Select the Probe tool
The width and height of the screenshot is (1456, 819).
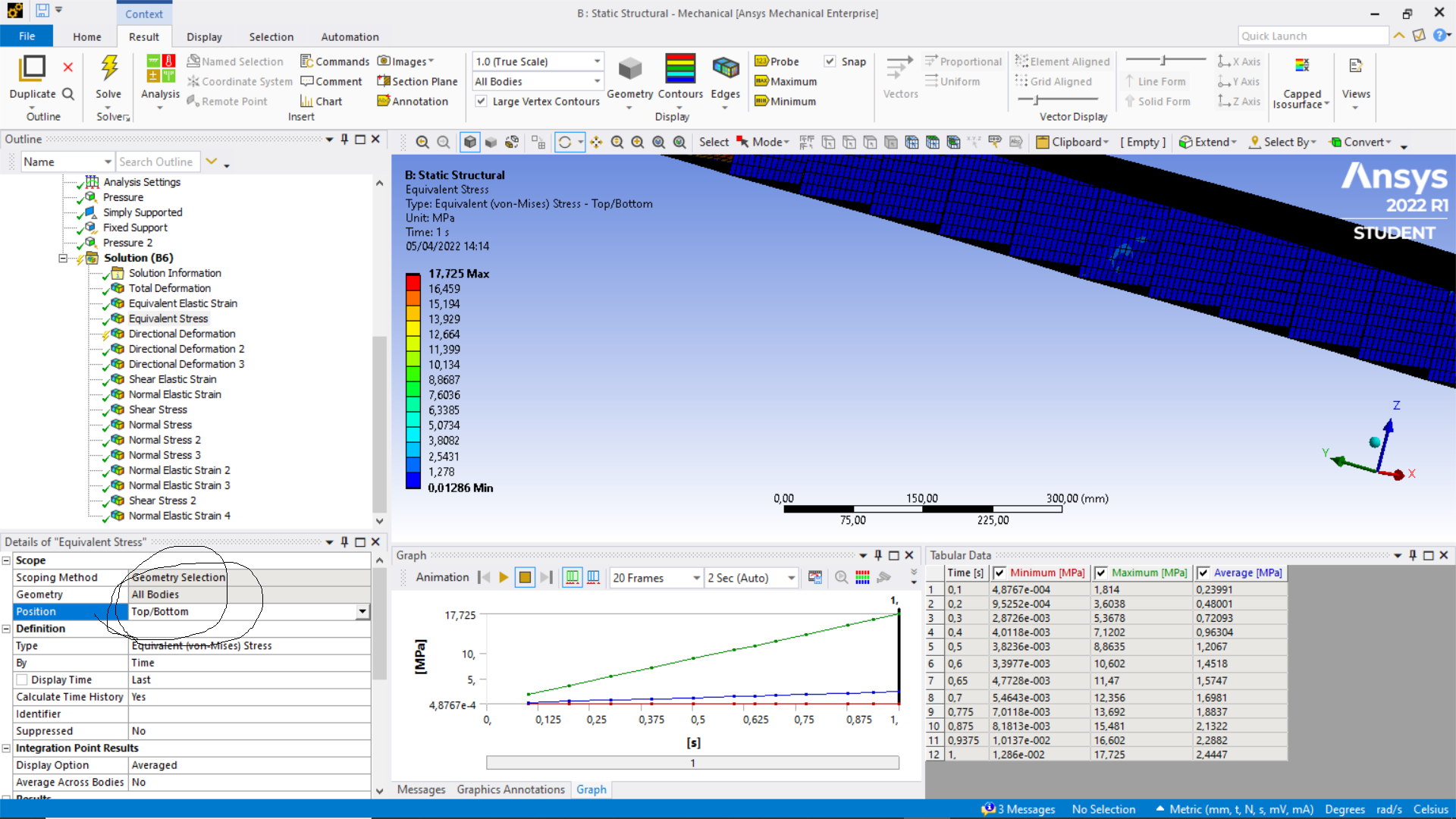(x=777, y=61)
